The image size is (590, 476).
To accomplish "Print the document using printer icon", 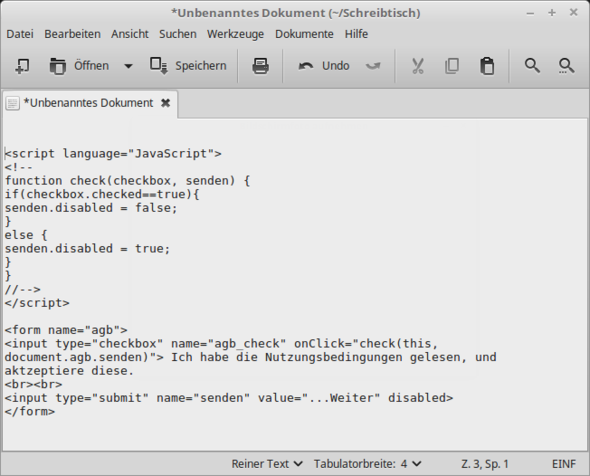I will (x=260, y=66).
